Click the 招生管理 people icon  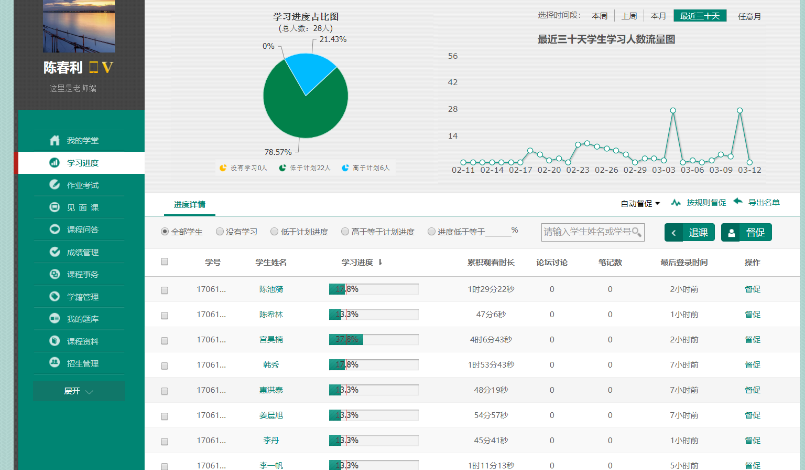tap(55, 363)
